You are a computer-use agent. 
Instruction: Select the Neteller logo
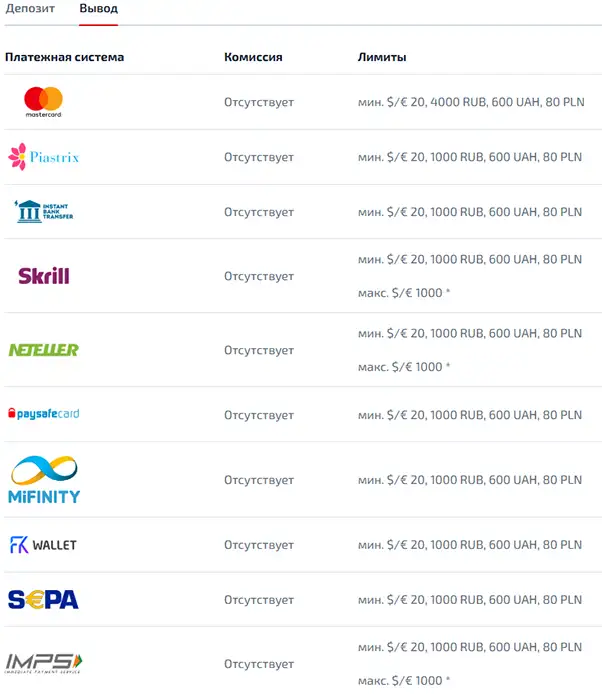[44, 350]
